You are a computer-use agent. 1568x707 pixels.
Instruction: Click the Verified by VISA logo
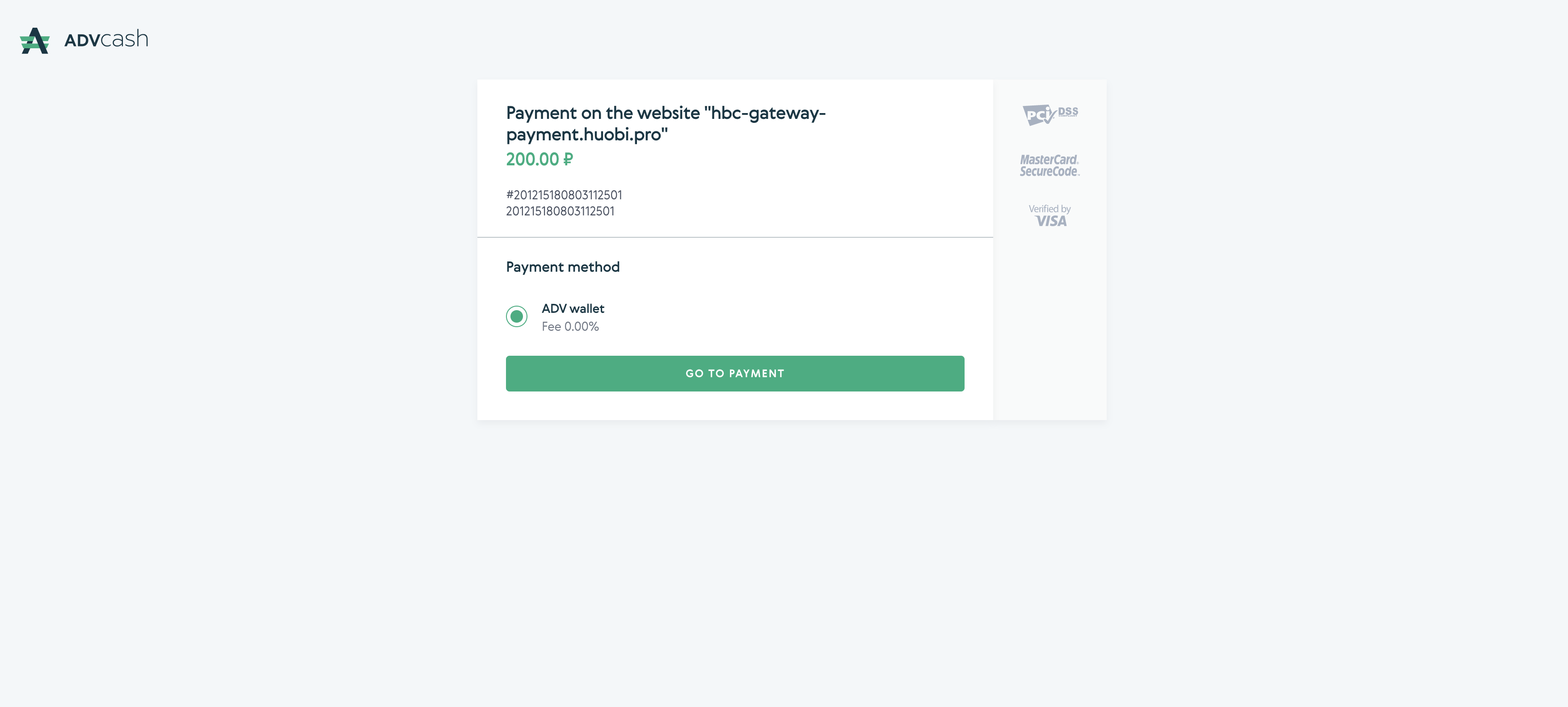pos(1050,215)
